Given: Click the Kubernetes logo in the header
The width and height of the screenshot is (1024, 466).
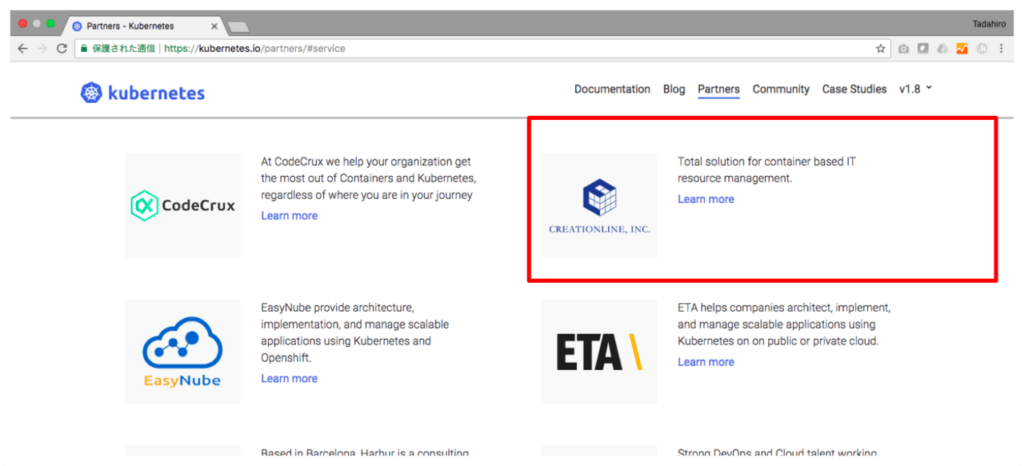Looking at the screenshot, I should tap(142, 93).
